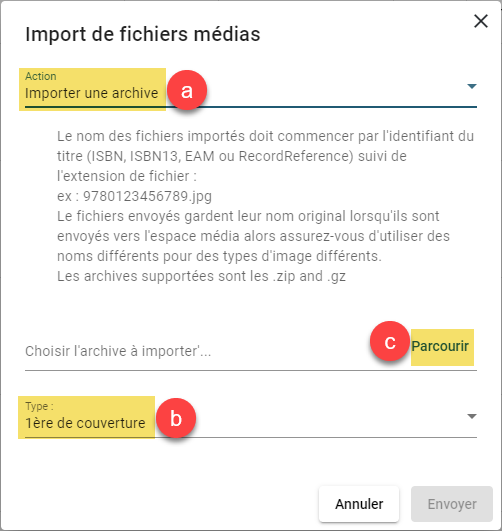Click the red 'a' annotation marker
The image size is (502, 531).
187,90
